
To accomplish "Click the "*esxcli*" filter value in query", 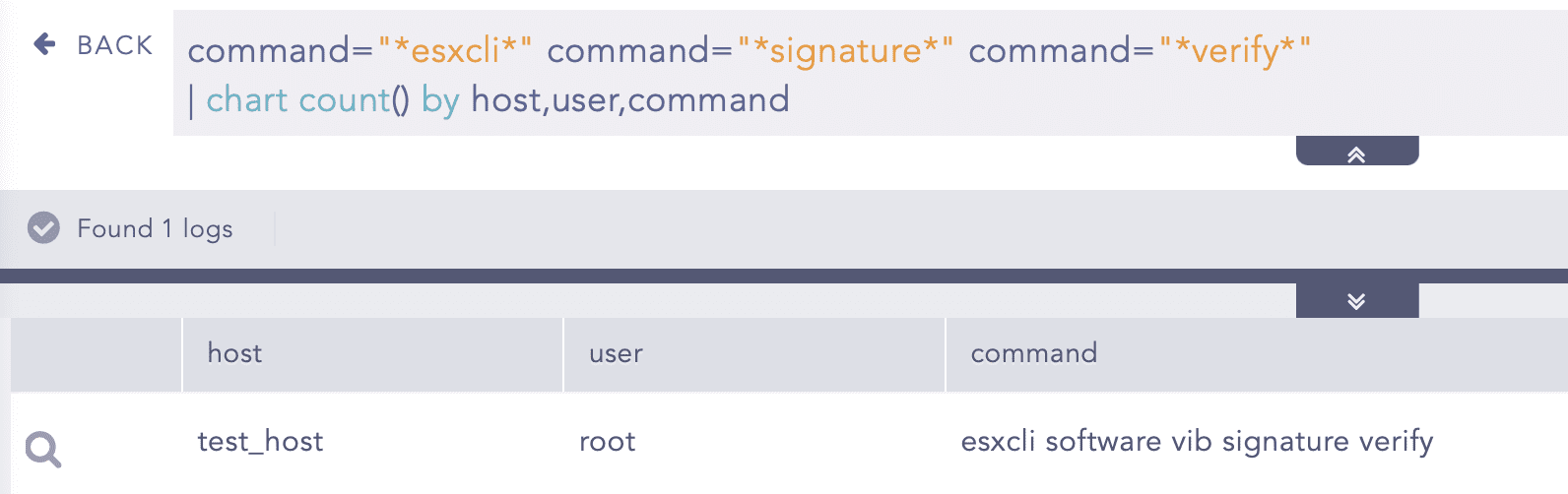I will [x=456, y=50].
